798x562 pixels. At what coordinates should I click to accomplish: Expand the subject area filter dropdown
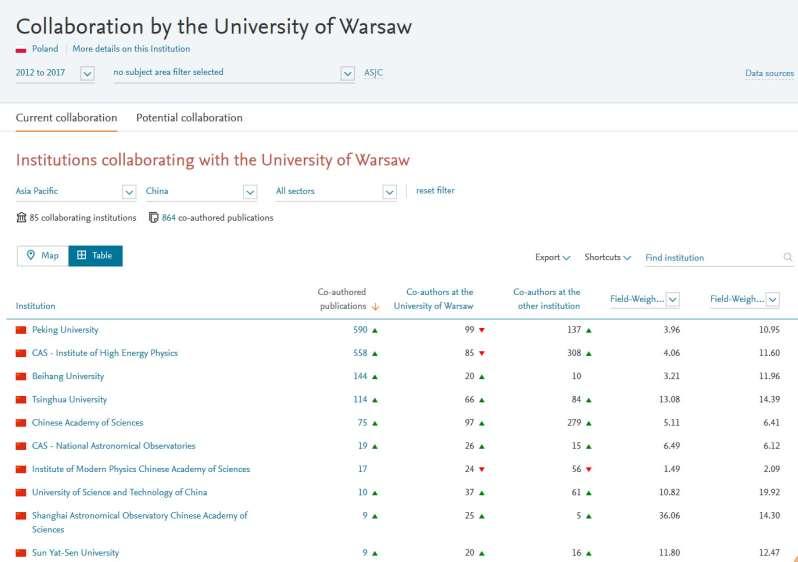coord(347,73)
